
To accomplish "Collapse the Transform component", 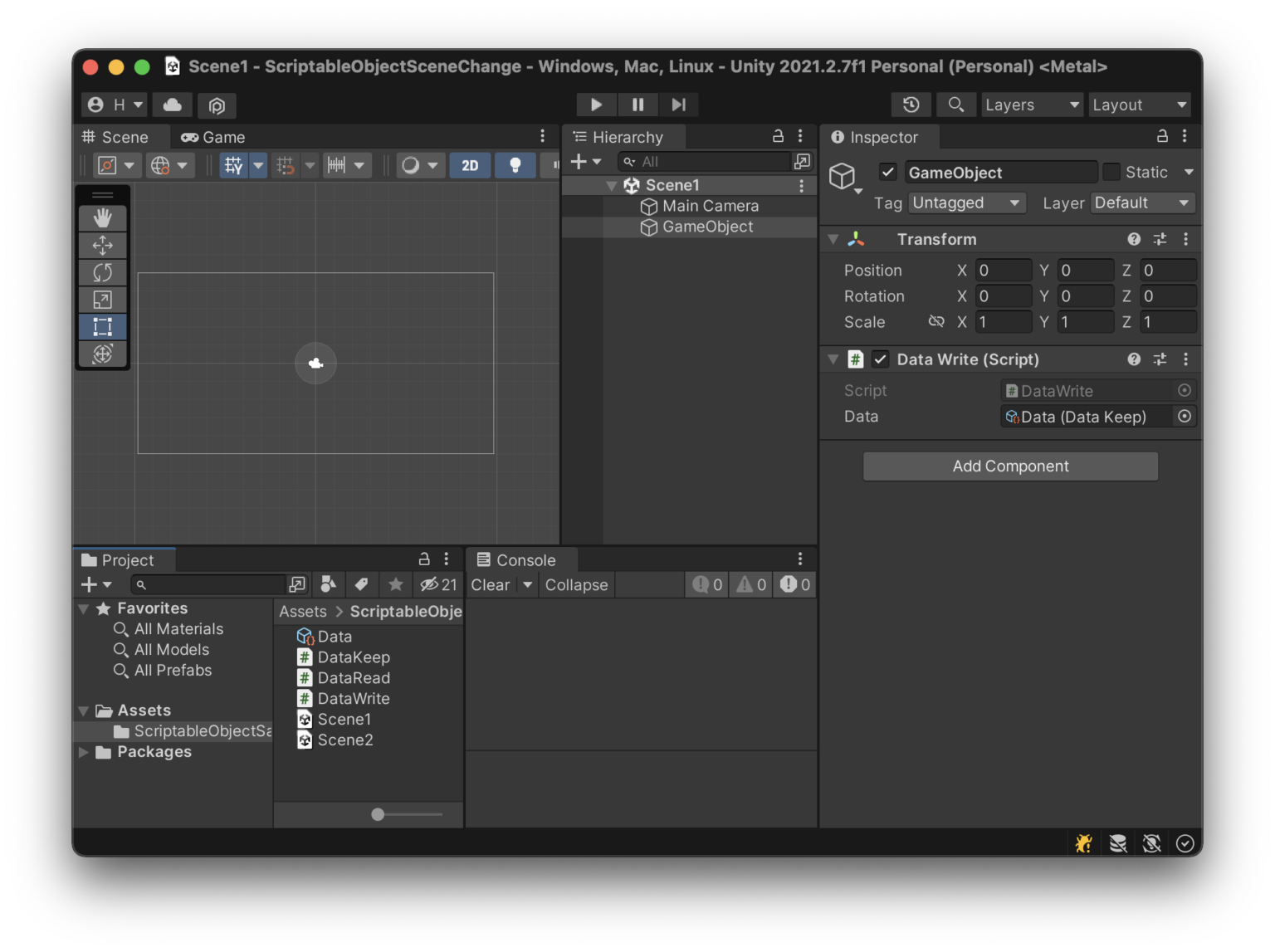I will point(833,240).
